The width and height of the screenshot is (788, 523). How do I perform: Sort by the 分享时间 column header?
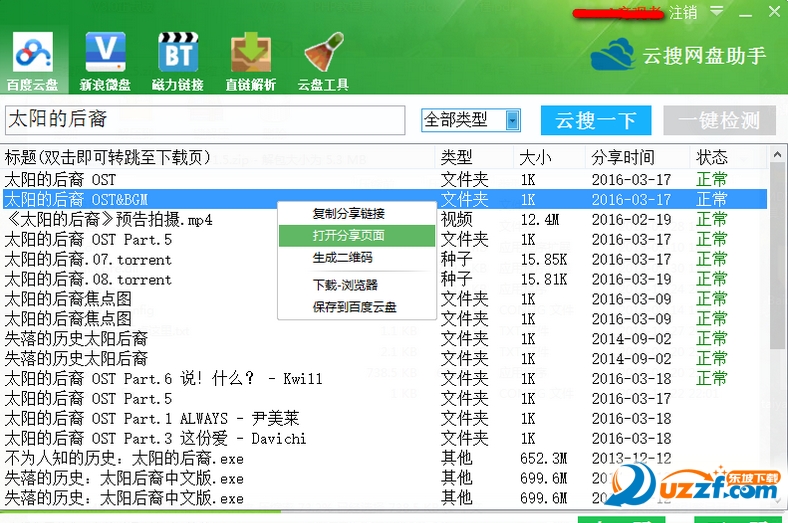click(638, 157)
